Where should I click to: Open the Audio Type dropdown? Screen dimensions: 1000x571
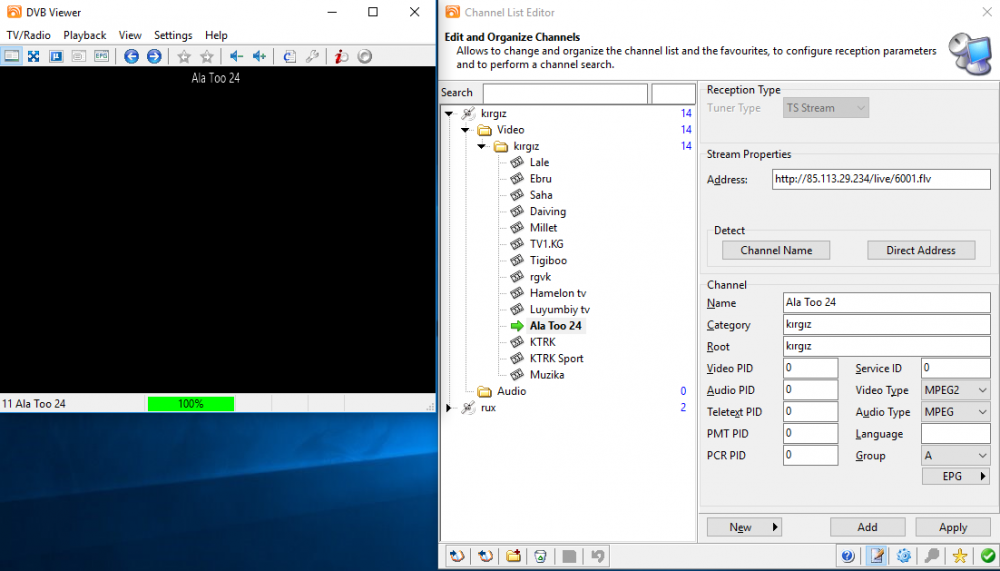[955, 412]
